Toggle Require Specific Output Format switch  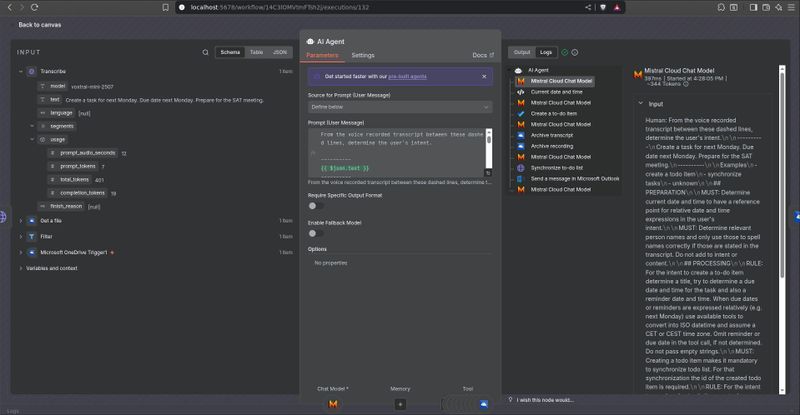[313, 206]
